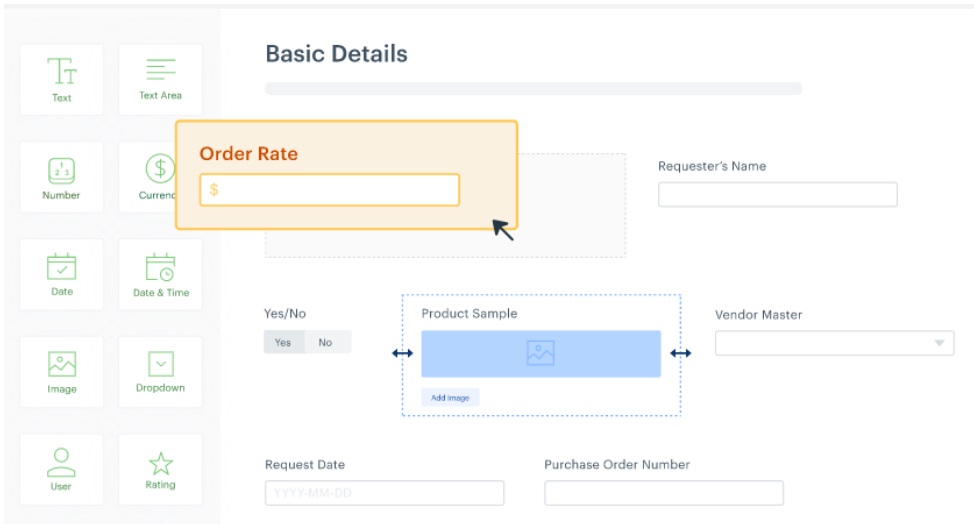Click the Vendor Master dropdown arrow
The width and height of the screenshot is (974, 524).
[939, 343]
